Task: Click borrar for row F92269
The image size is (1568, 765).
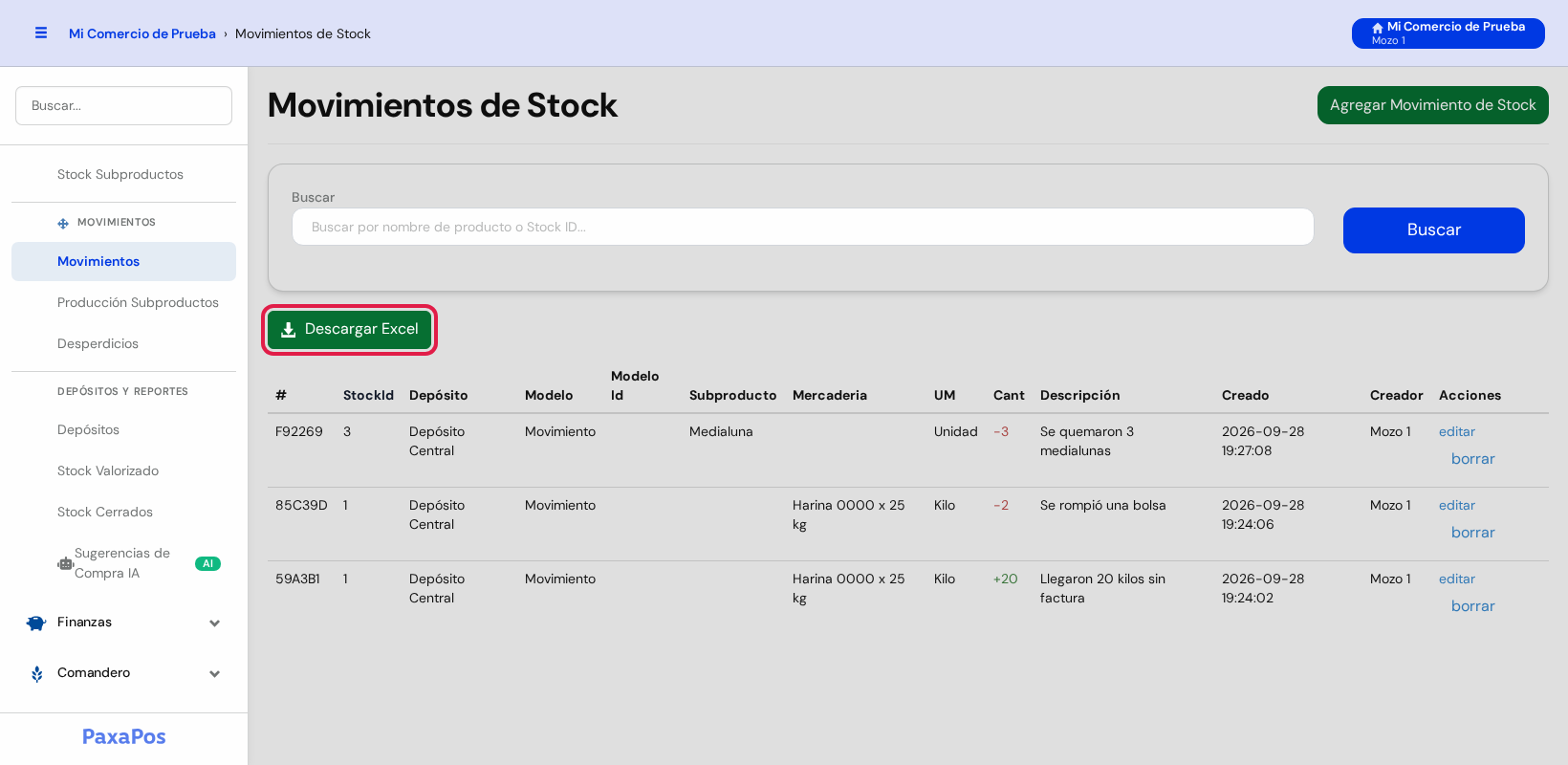Action: (1472, 459)
